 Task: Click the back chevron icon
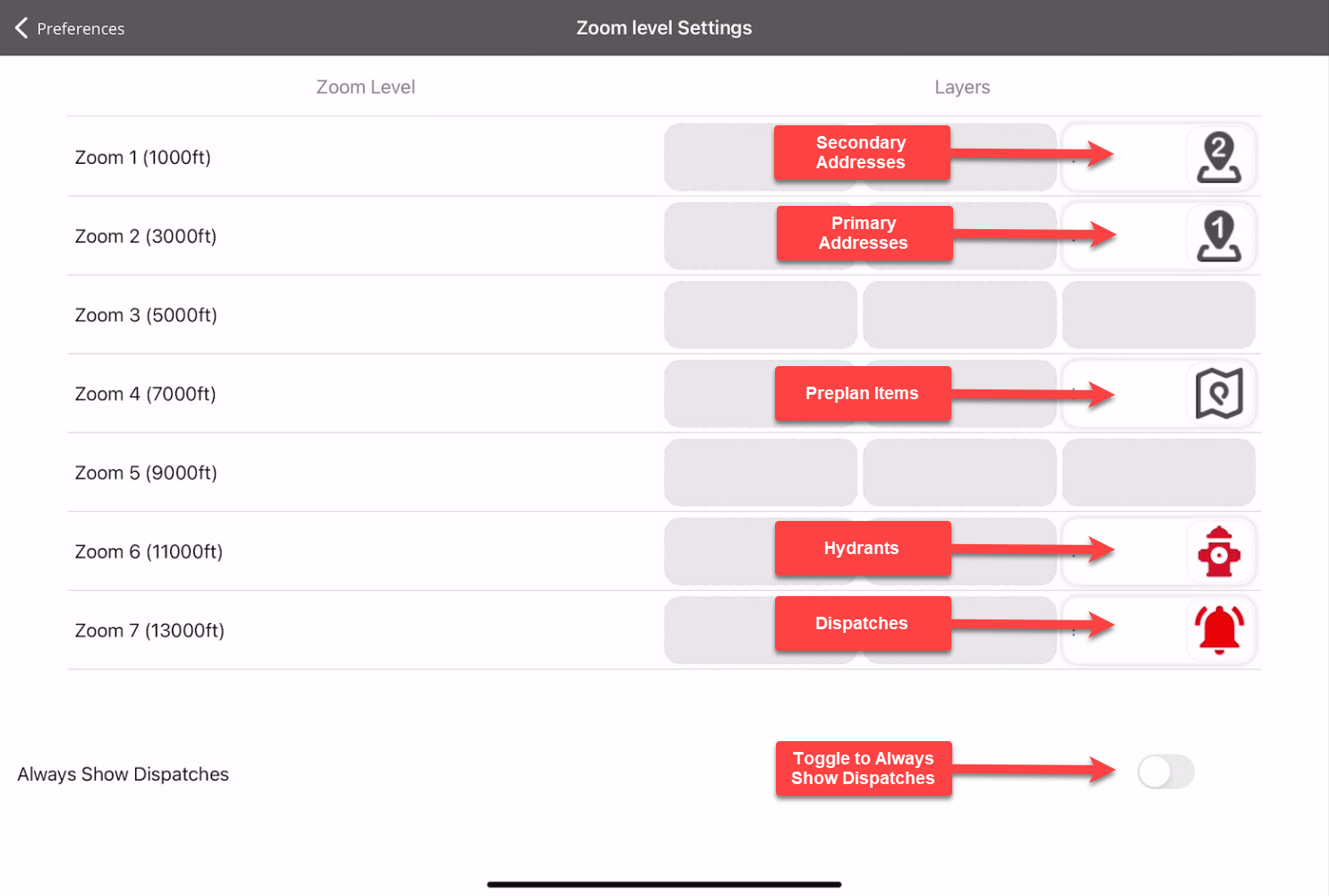click(21, 28)
